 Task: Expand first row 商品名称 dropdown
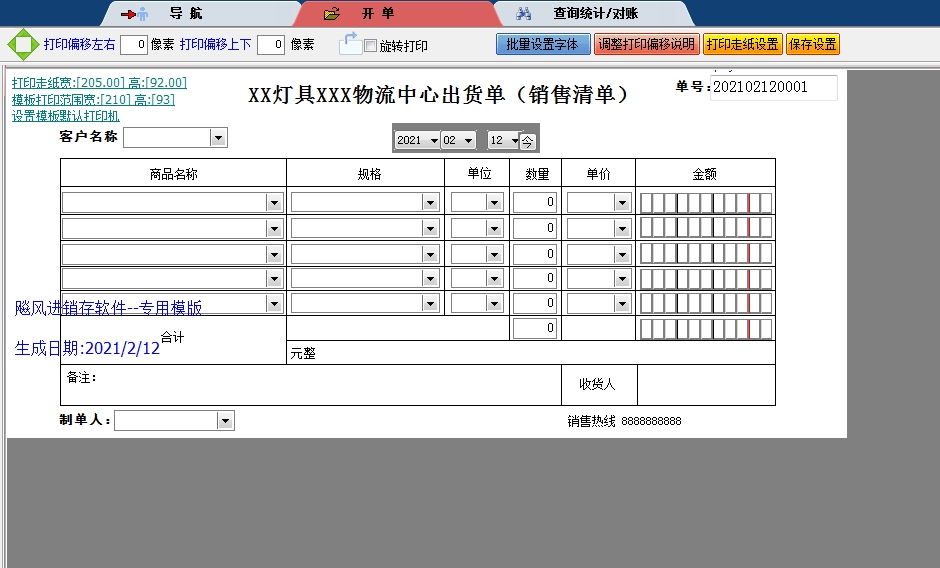[274, 203]
